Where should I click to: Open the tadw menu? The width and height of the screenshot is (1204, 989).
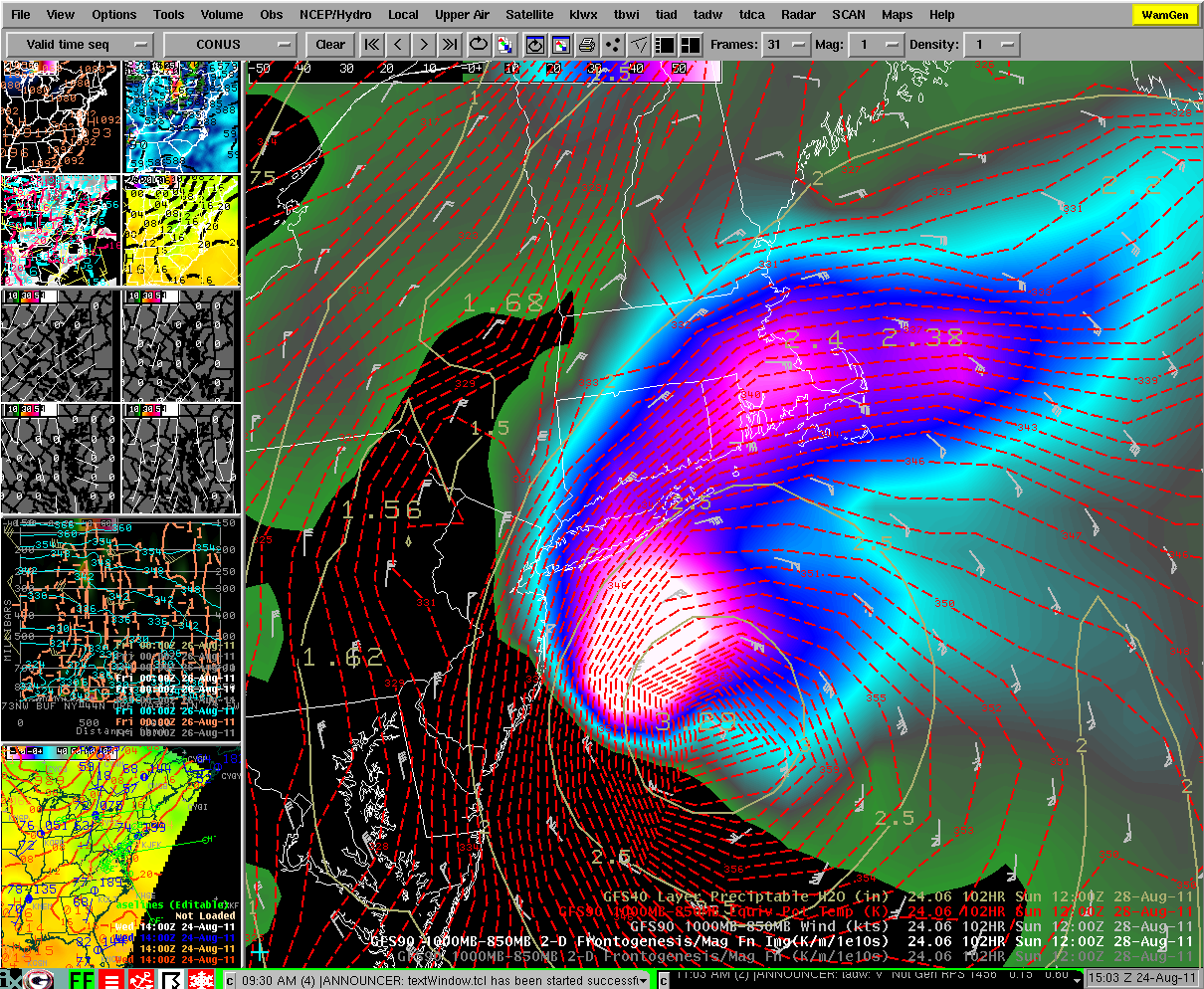pyautogui.click(x=708, y=15)
